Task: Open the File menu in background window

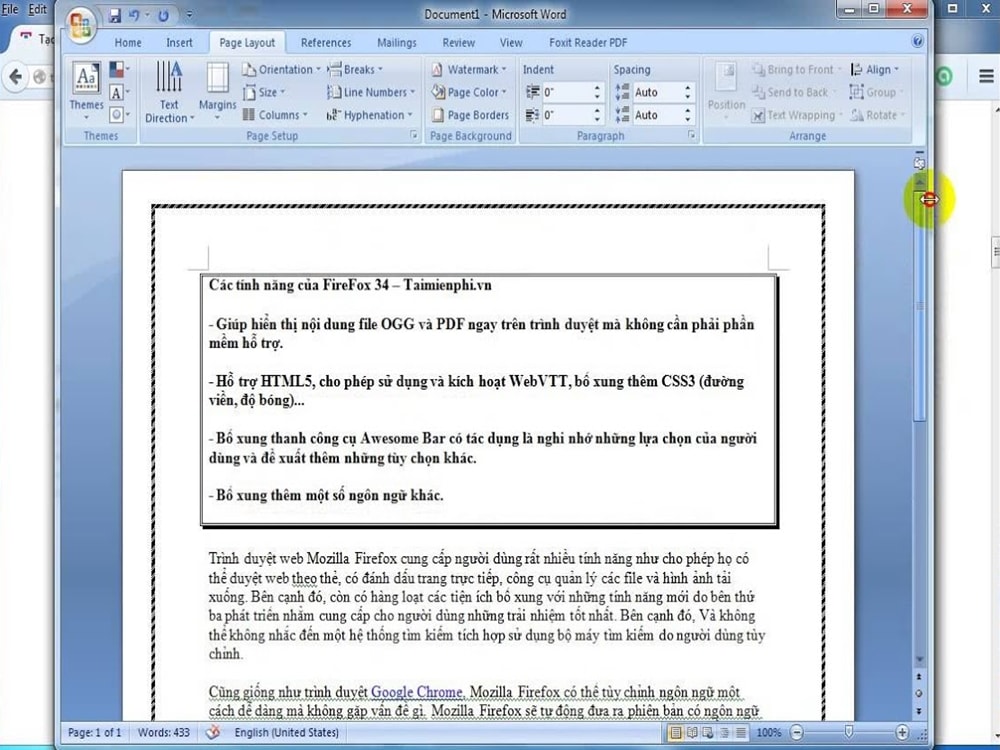Action: [10, 9]
